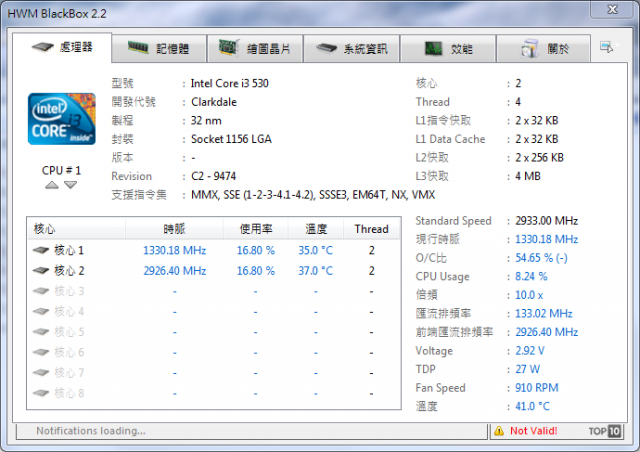Click the greyed 核心 4 chip icon

click(41, 311)
